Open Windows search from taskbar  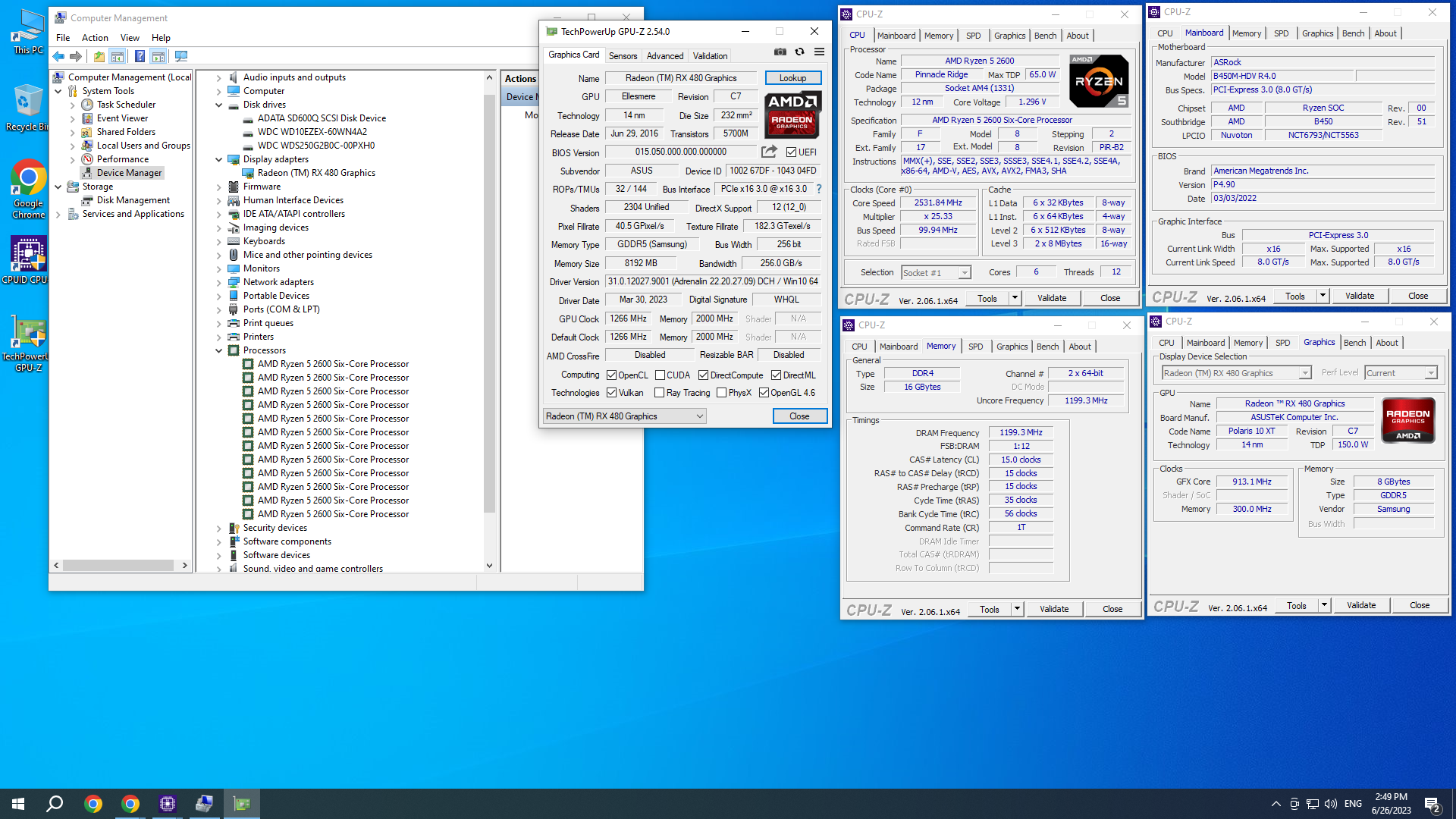tap(55, 804)
